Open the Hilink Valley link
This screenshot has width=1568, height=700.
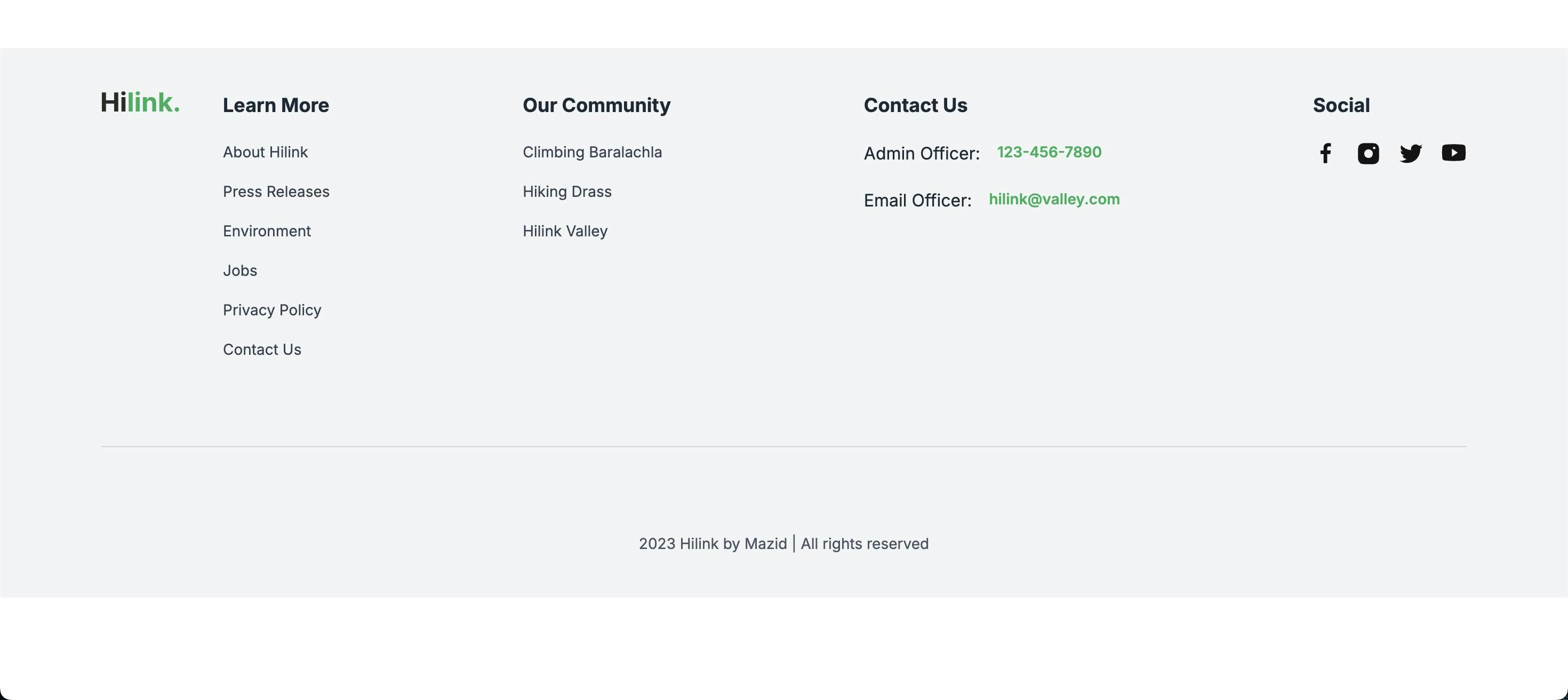pyautogui.click(x=565, y=232)
